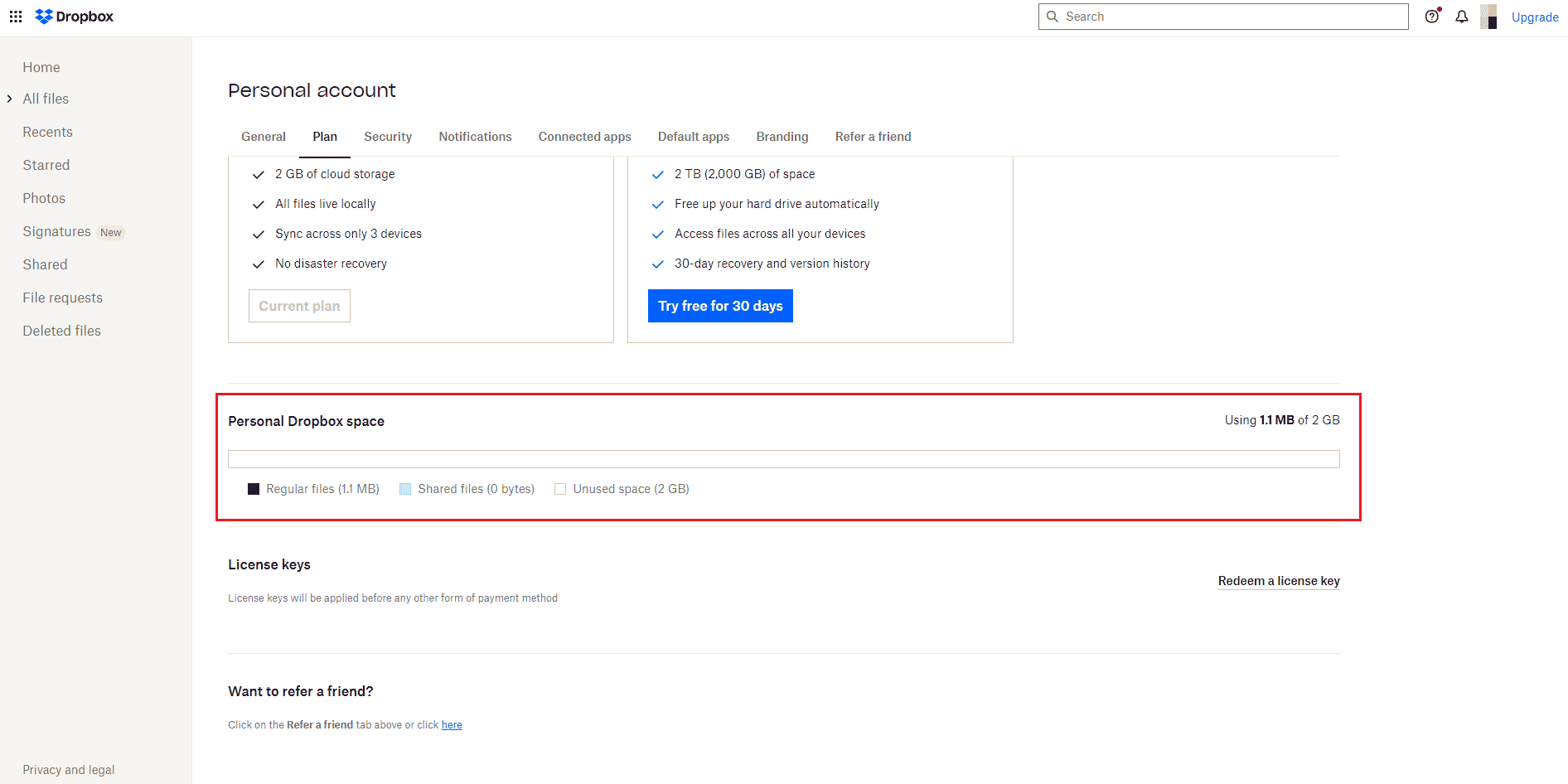Click 'Unused space (2 GB)' legend label

(x=631, y=489)
